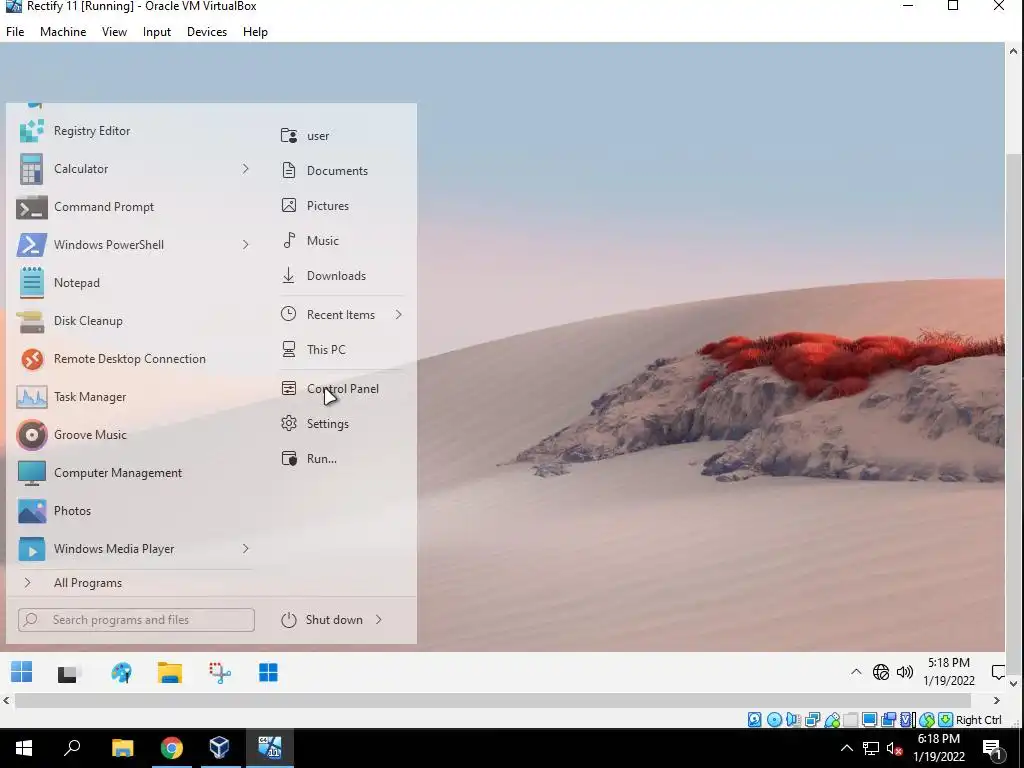Show hidden tray icons in guest
1024x768 pixels.
click(856, 671)
